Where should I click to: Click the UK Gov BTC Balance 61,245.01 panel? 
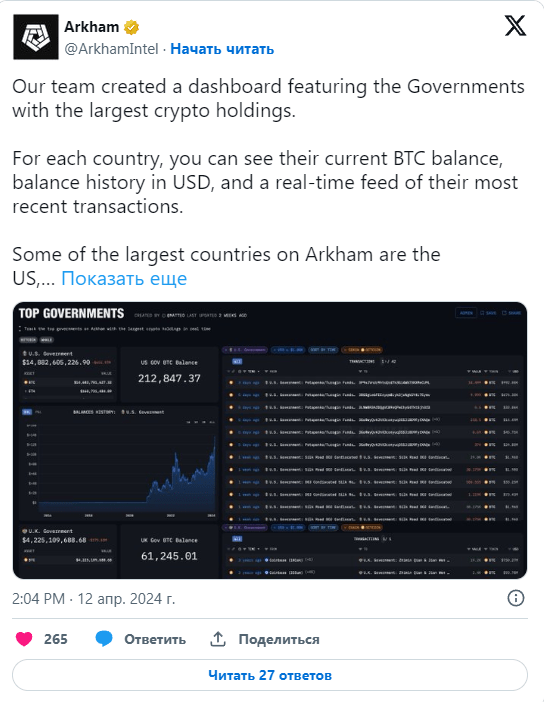[x=169, y=552]
